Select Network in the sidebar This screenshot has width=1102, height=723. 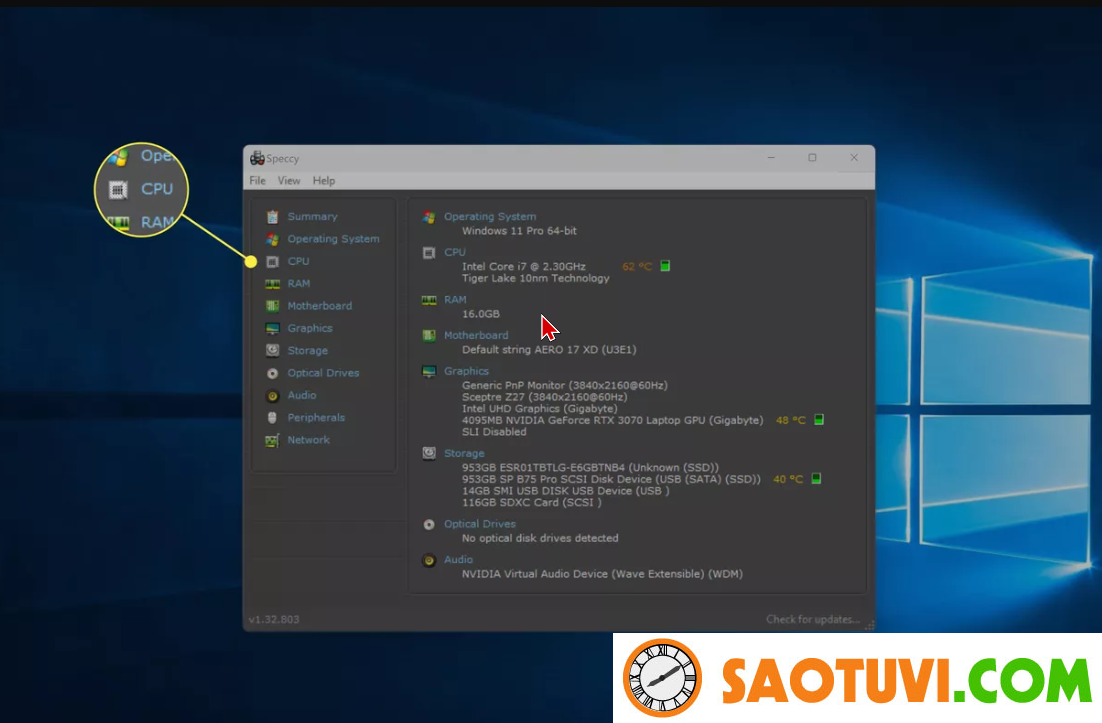tap(308, 440)
